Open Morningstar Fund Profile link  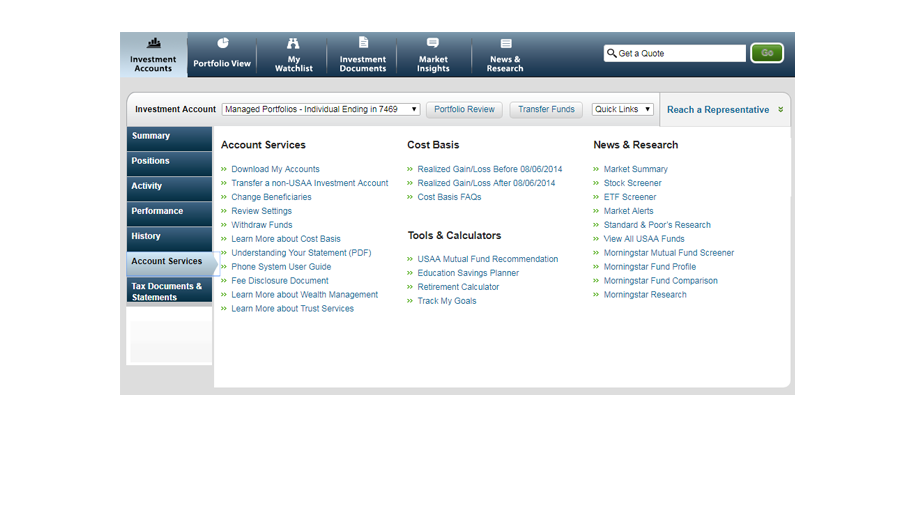(x=650, y=267)
